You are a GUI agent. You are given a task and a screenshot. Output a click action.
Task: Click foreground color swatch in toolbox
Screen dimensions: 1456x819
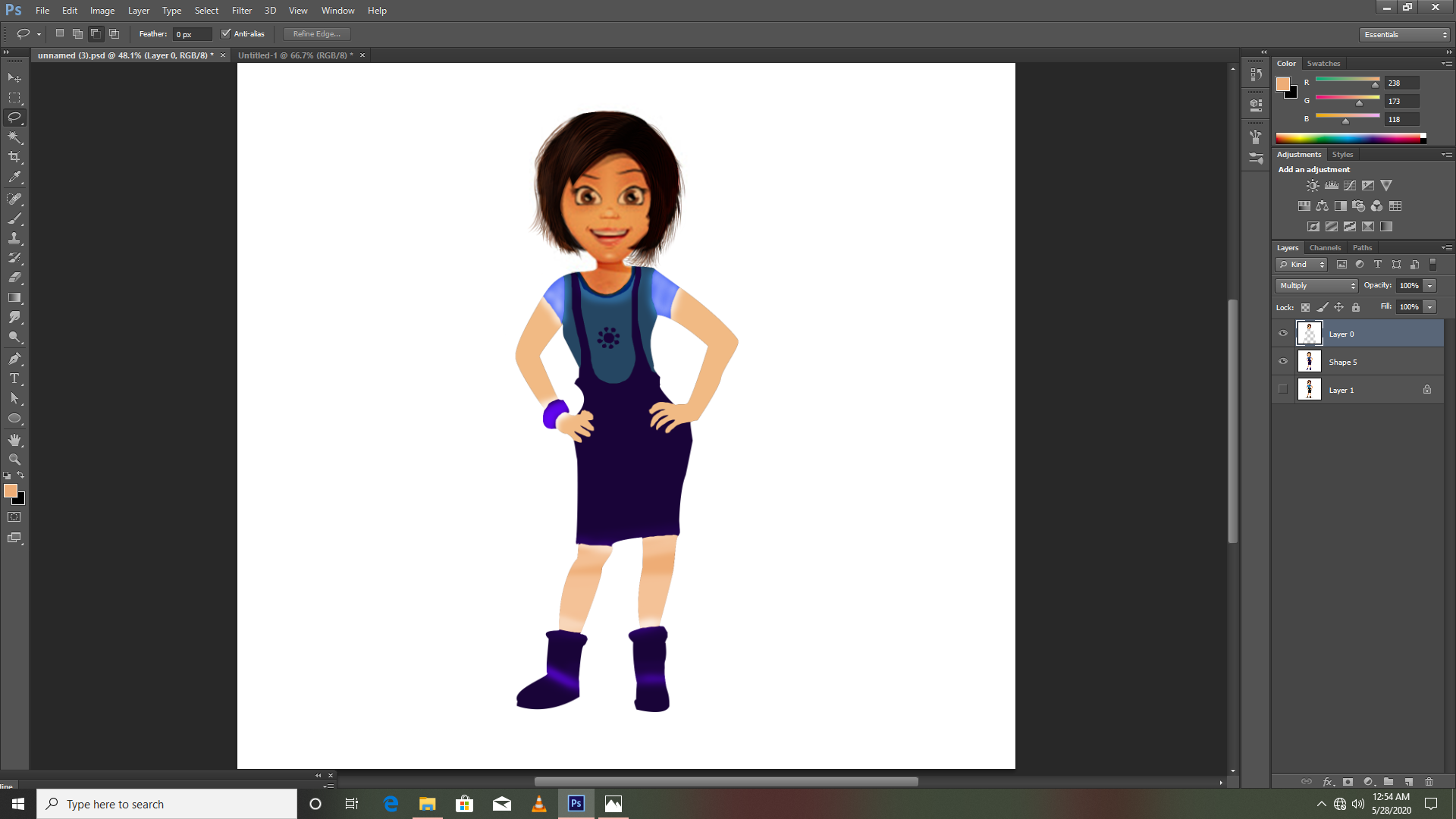11,491
